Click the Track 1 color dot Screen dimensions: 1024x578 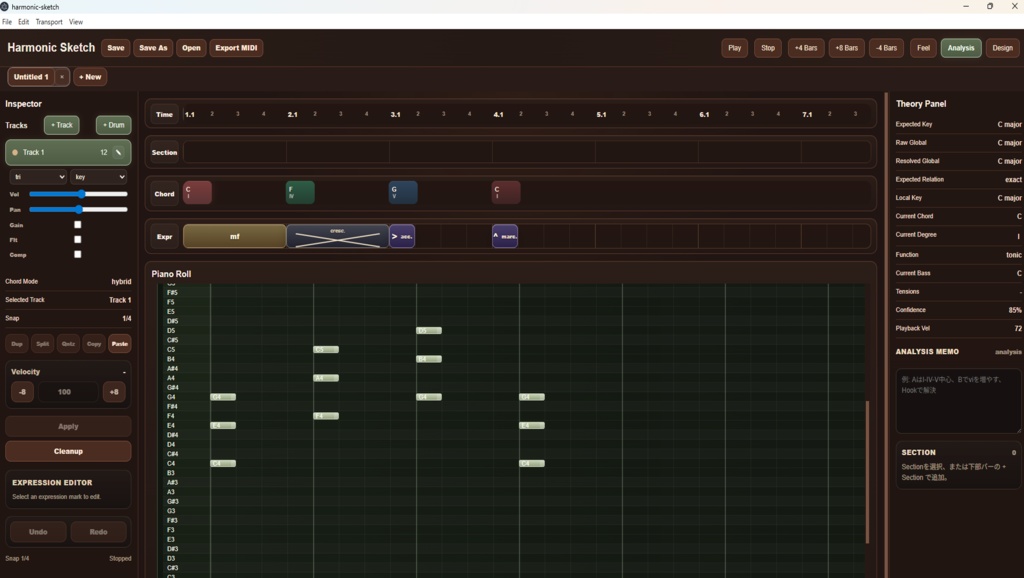click(x=15, y=152)
